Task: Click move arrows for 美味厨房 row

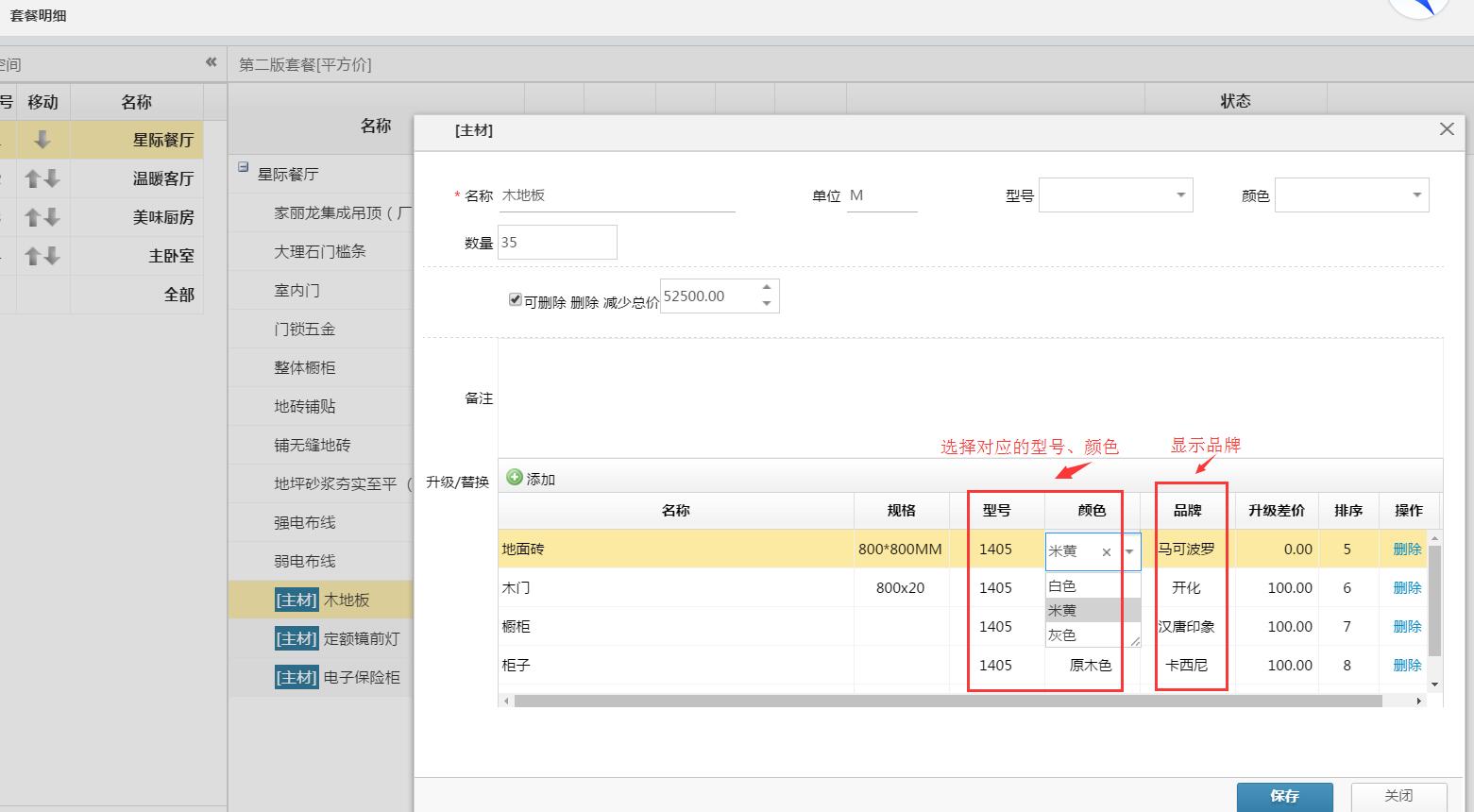Action: [42, 217]
